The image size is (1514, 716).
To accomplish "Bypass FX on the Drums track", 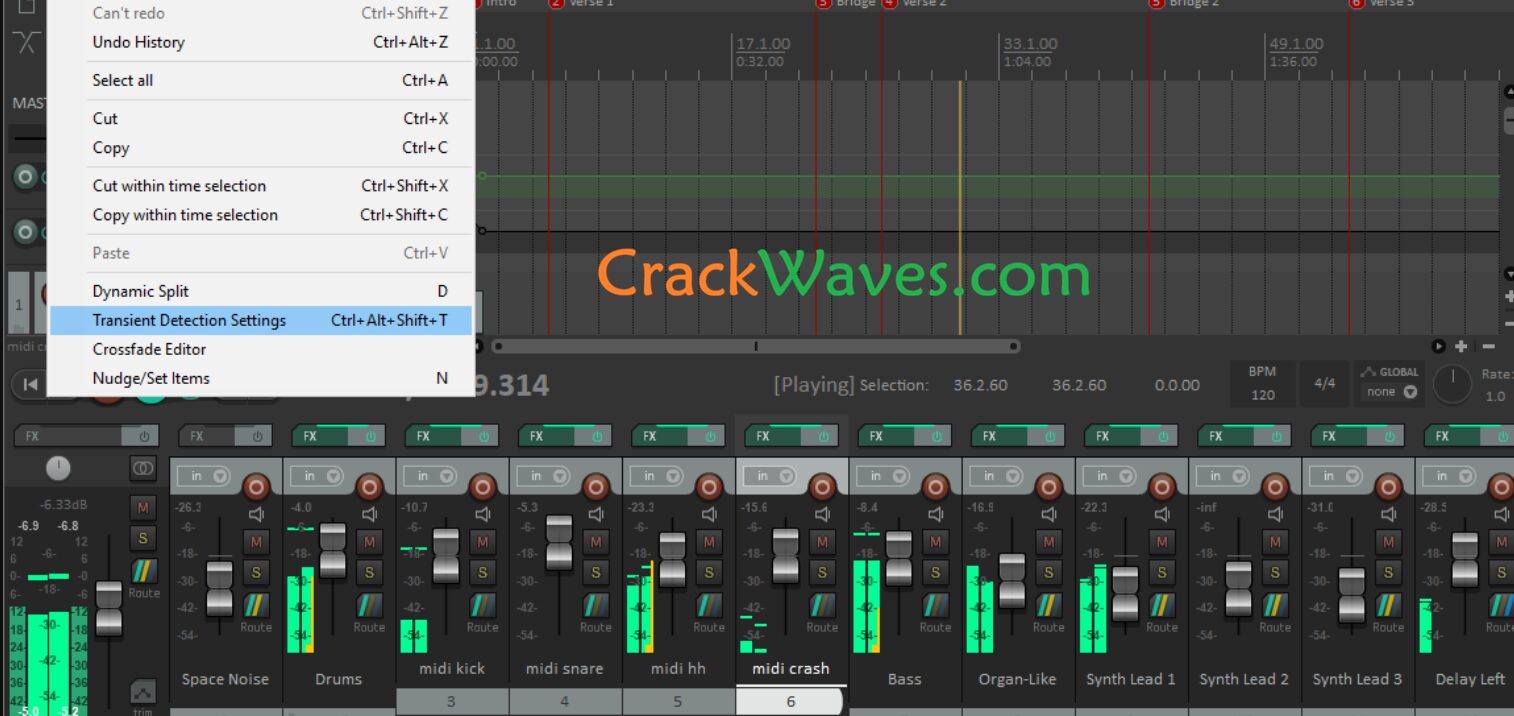I will [371, 436].
